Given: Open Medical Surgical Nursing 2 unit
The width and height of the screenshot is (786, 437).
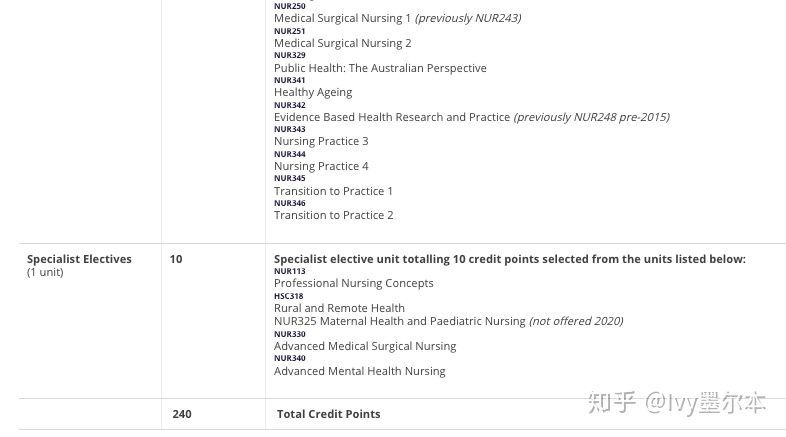Looking at the screenshot, I should pyautogui.click(x=342, y=44).
